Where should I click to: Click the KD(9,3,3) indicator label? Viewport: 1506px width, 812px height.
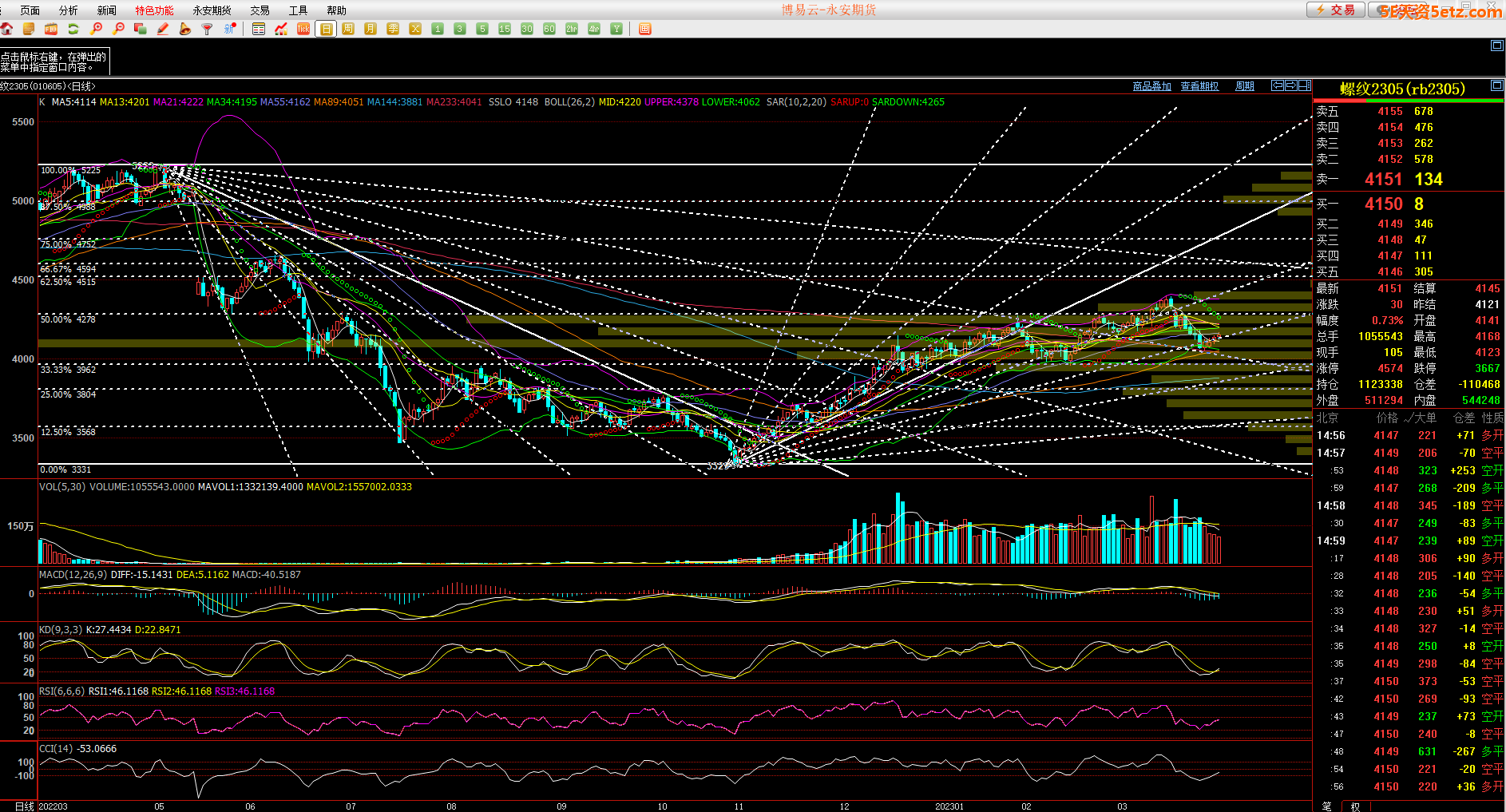click(x=61, y=630)
